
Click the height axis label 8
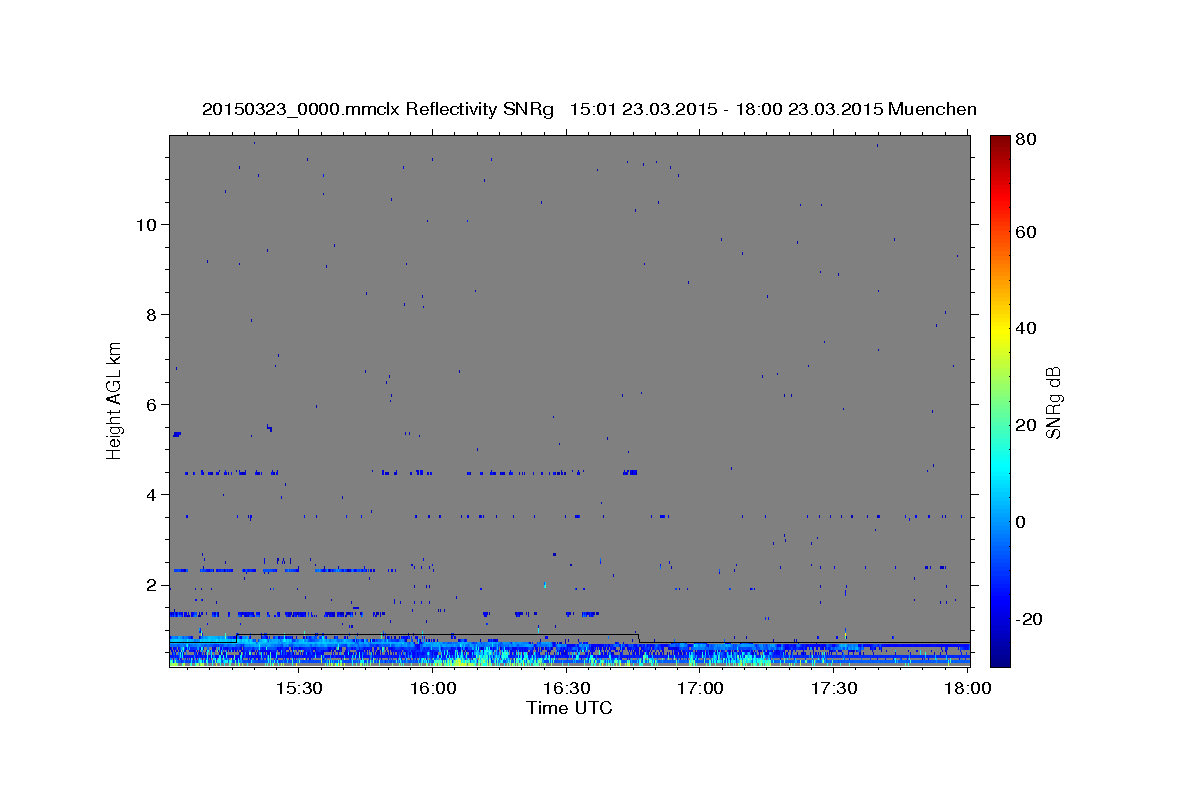pos(151,314)
